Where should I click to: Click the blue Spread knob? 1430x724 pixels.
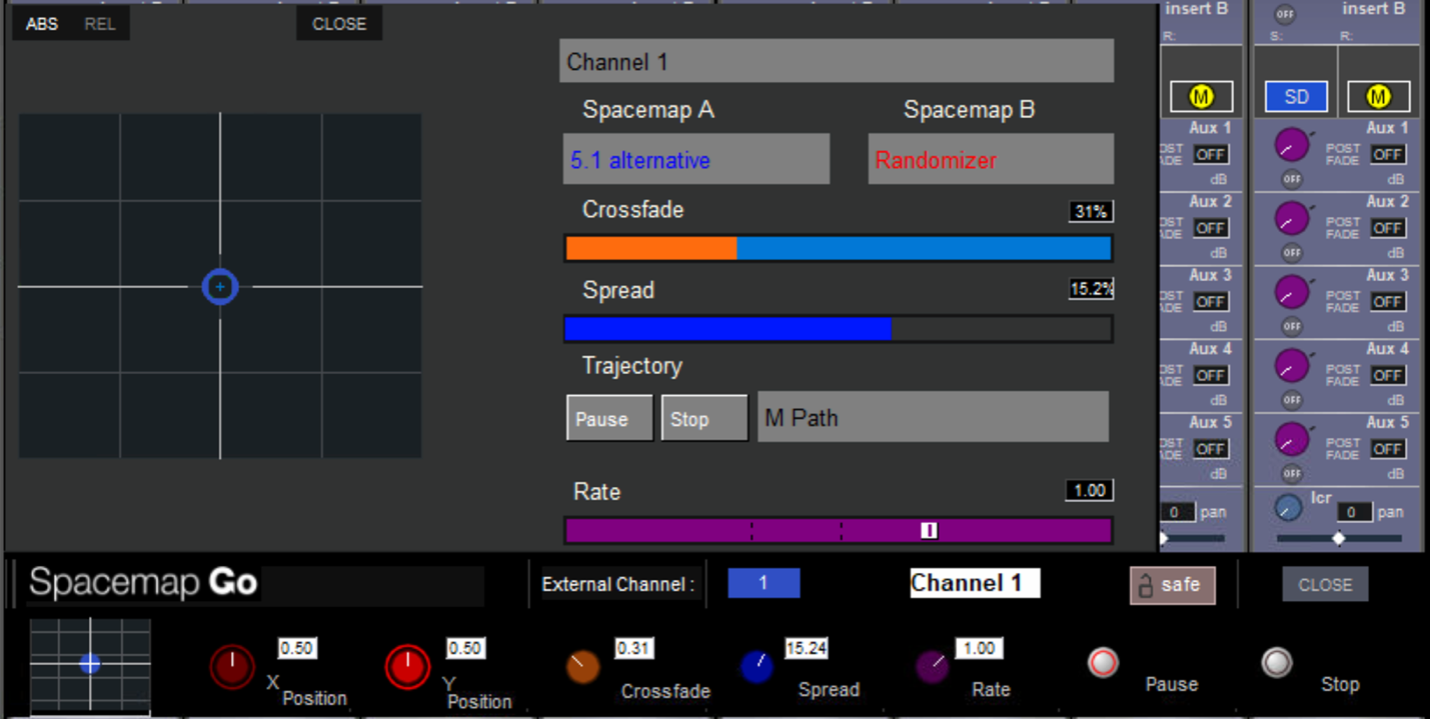(x=757, y=666)
